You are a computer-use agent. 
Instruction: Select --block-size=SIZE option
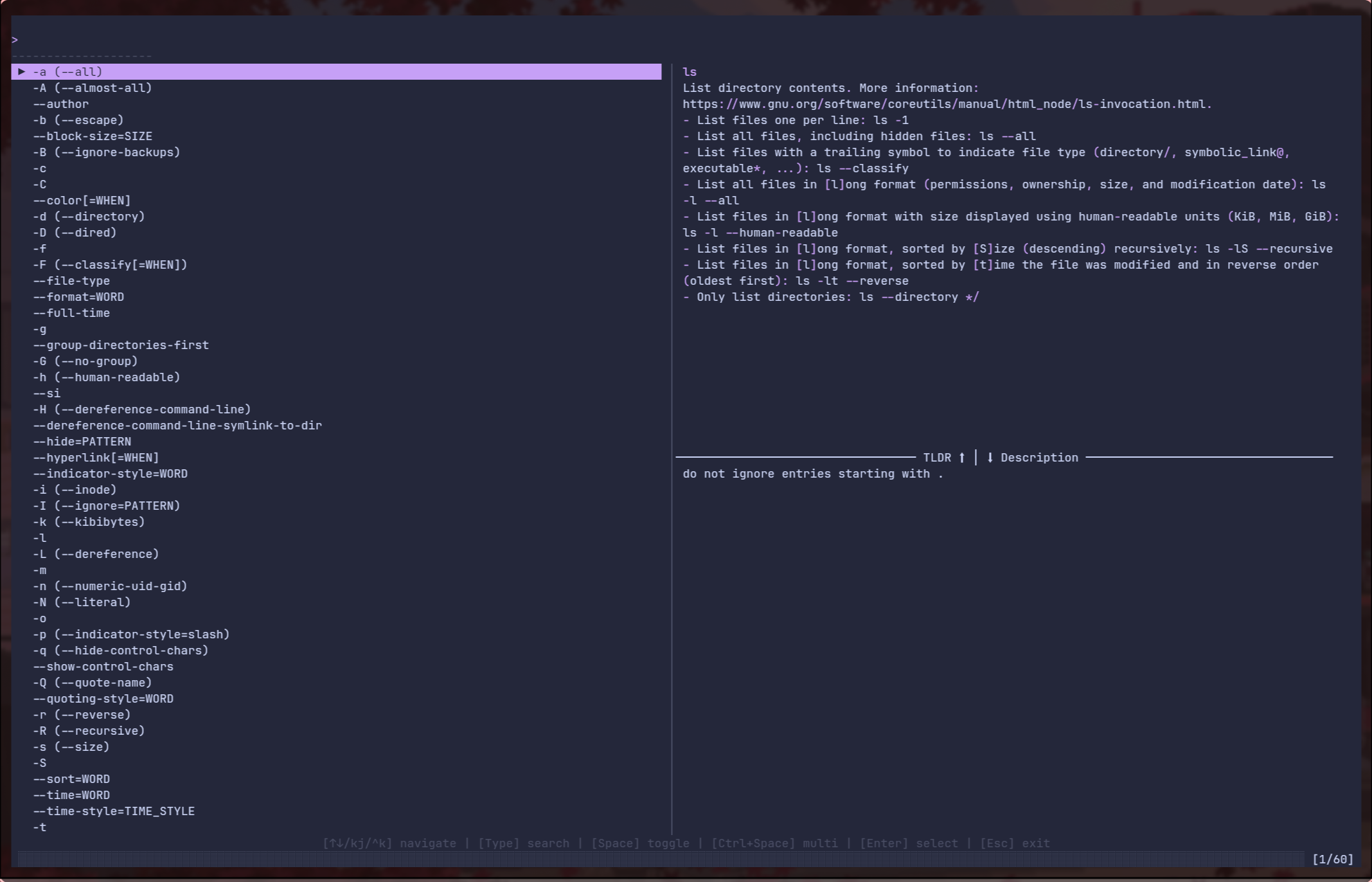tap(93, 136)
